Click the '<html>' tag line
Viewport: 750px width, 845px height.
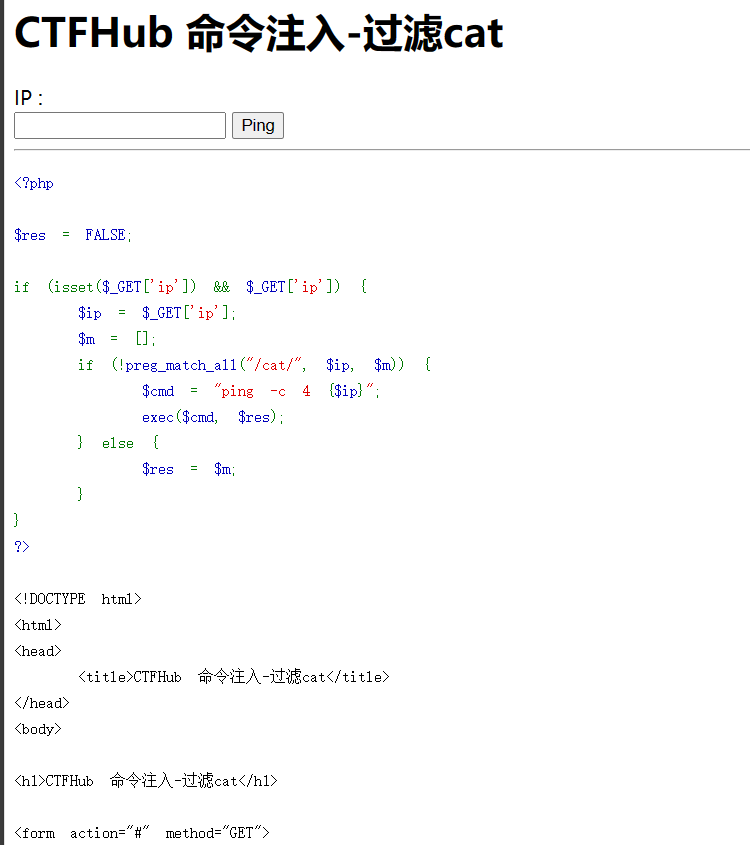pyautogui.click(x=38, y=625)
